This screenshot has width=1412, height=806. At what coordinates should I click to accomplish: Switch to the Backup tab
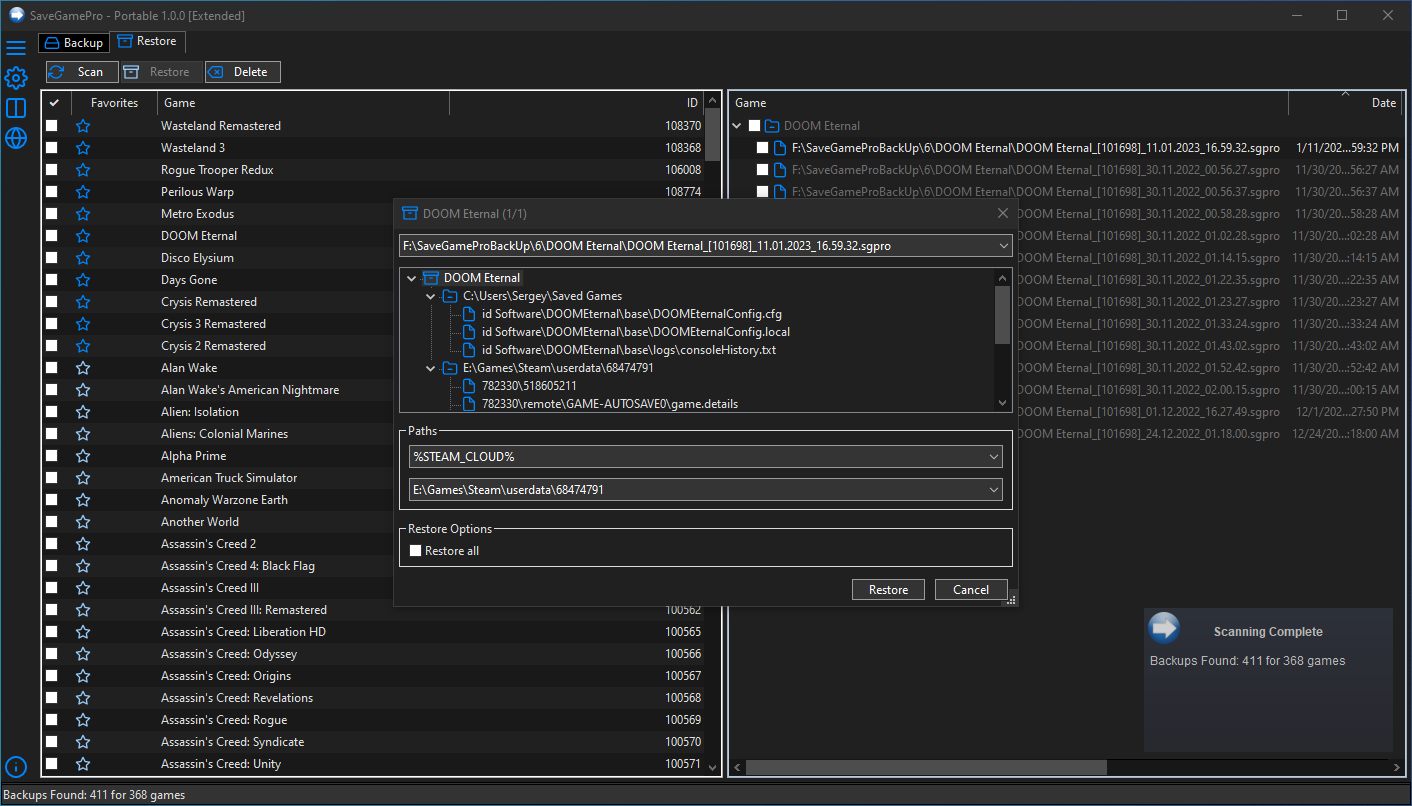[x=74, y=43]
